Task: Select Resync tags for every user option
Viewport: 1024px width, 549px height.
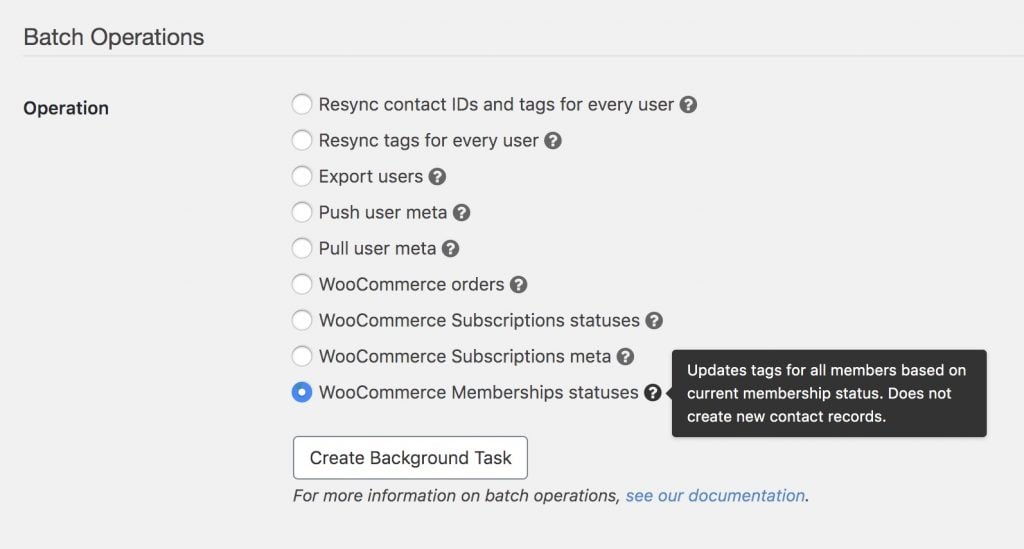Action: pos(302,140)
